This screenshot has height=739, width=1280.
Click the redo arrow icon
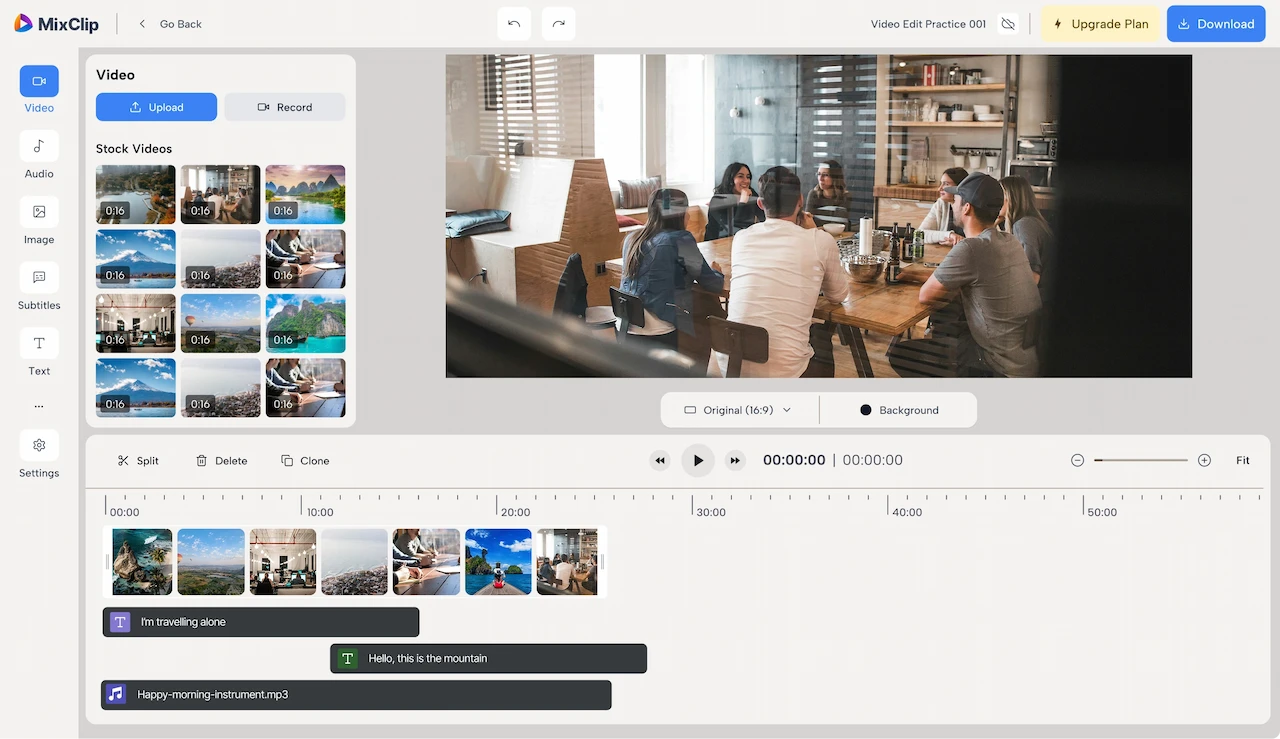point(558,24)
